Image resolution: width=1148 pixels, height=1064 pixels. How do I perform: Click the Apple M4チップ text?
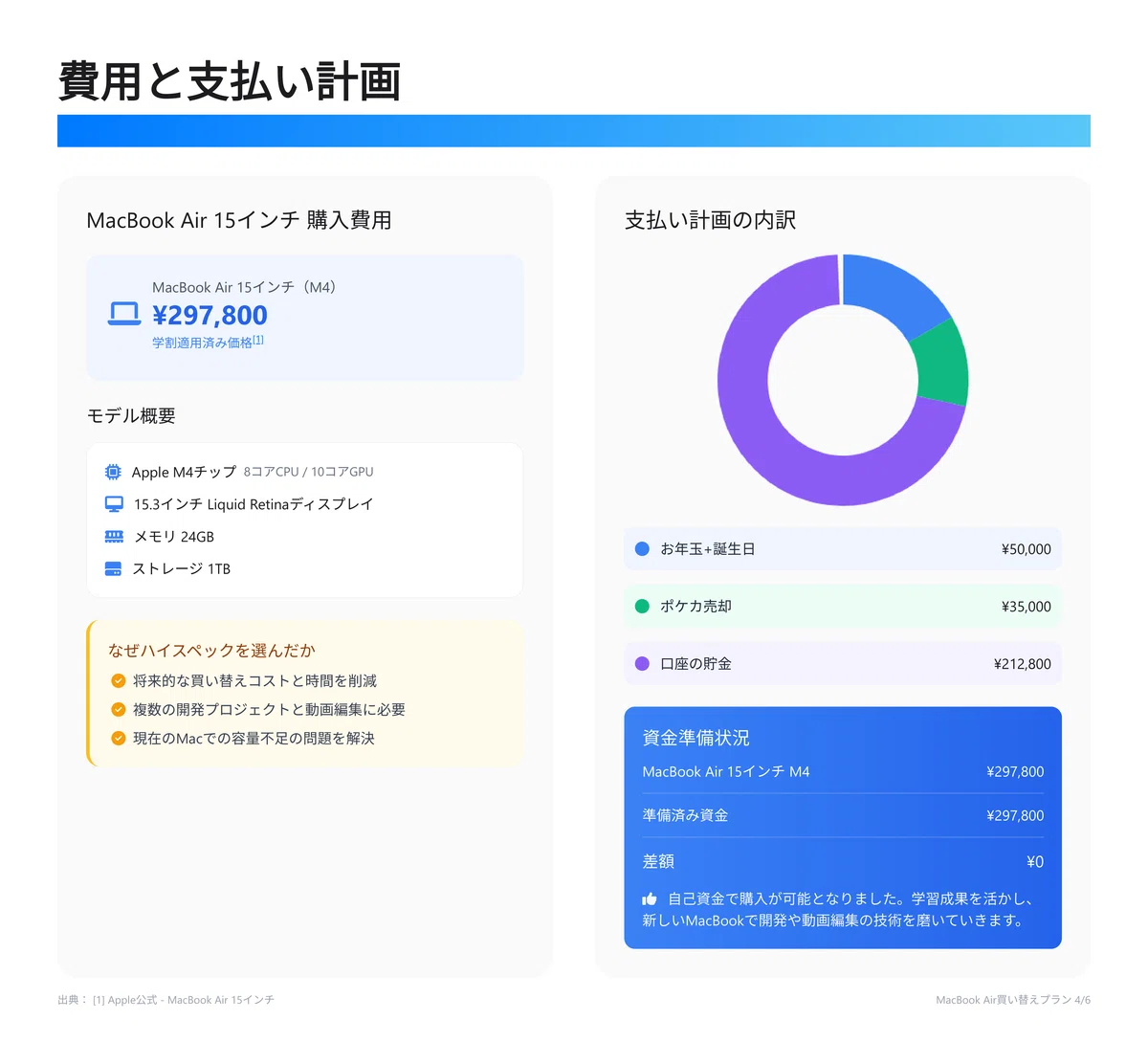coord(184,472)
